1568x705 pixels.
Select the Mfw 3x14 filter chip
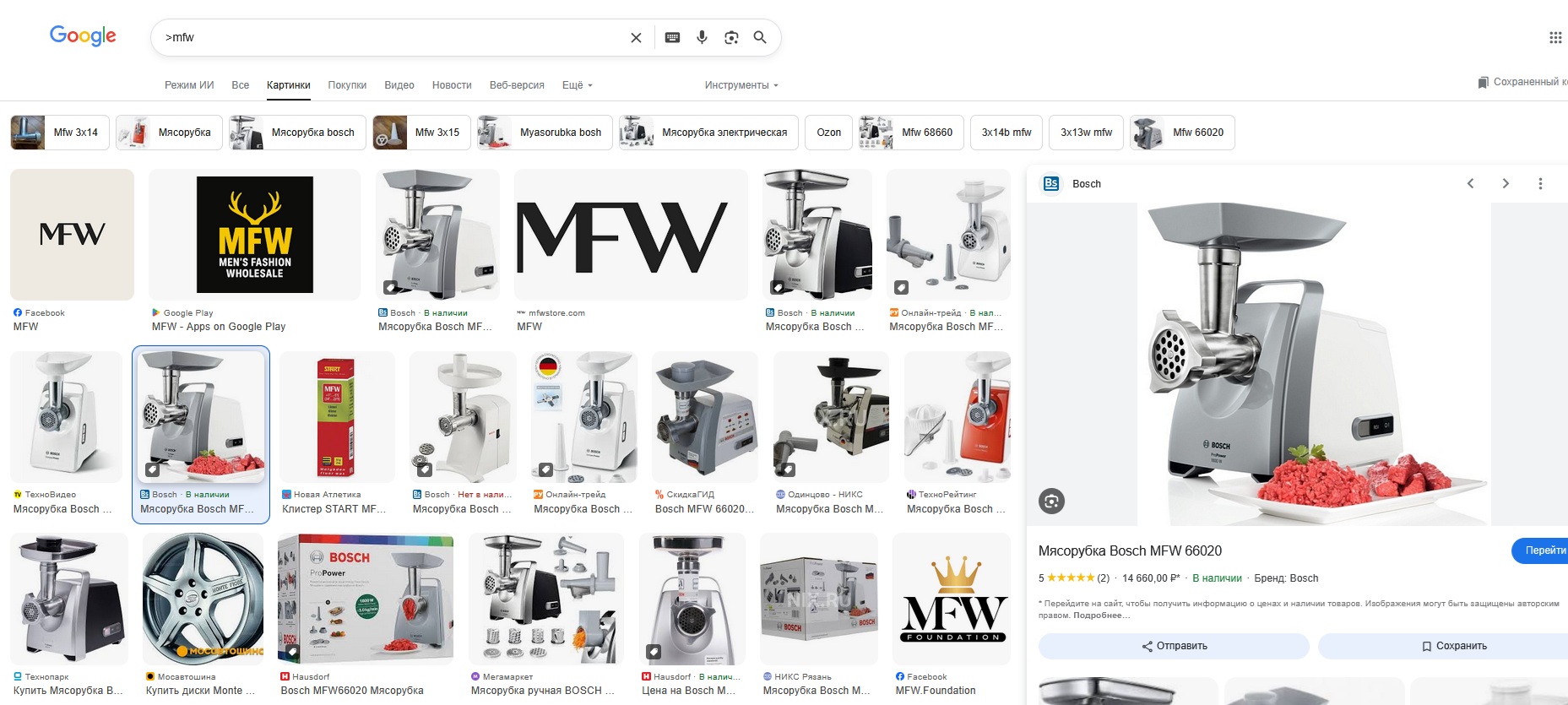pos(60,133)
